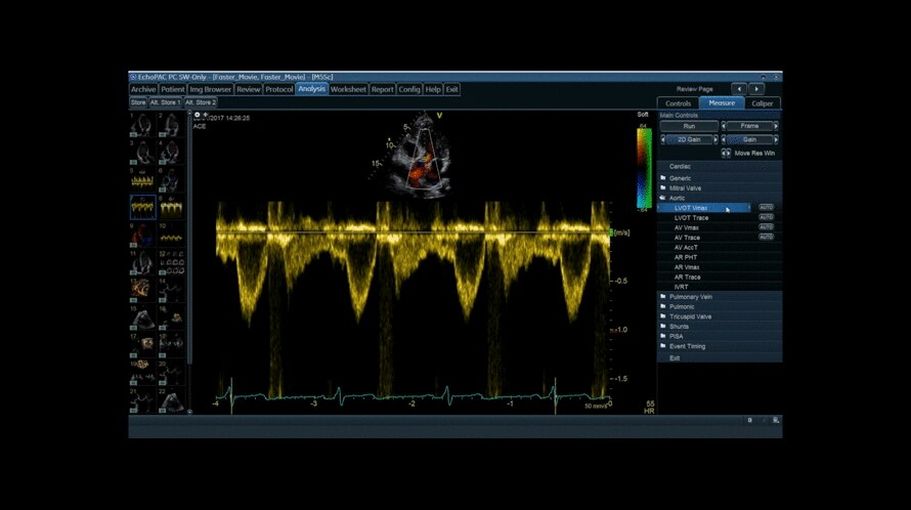This screenshot has width=911, height=510.
Task: Toggle AUTO for AV Trace
Action: click(766, 237)
